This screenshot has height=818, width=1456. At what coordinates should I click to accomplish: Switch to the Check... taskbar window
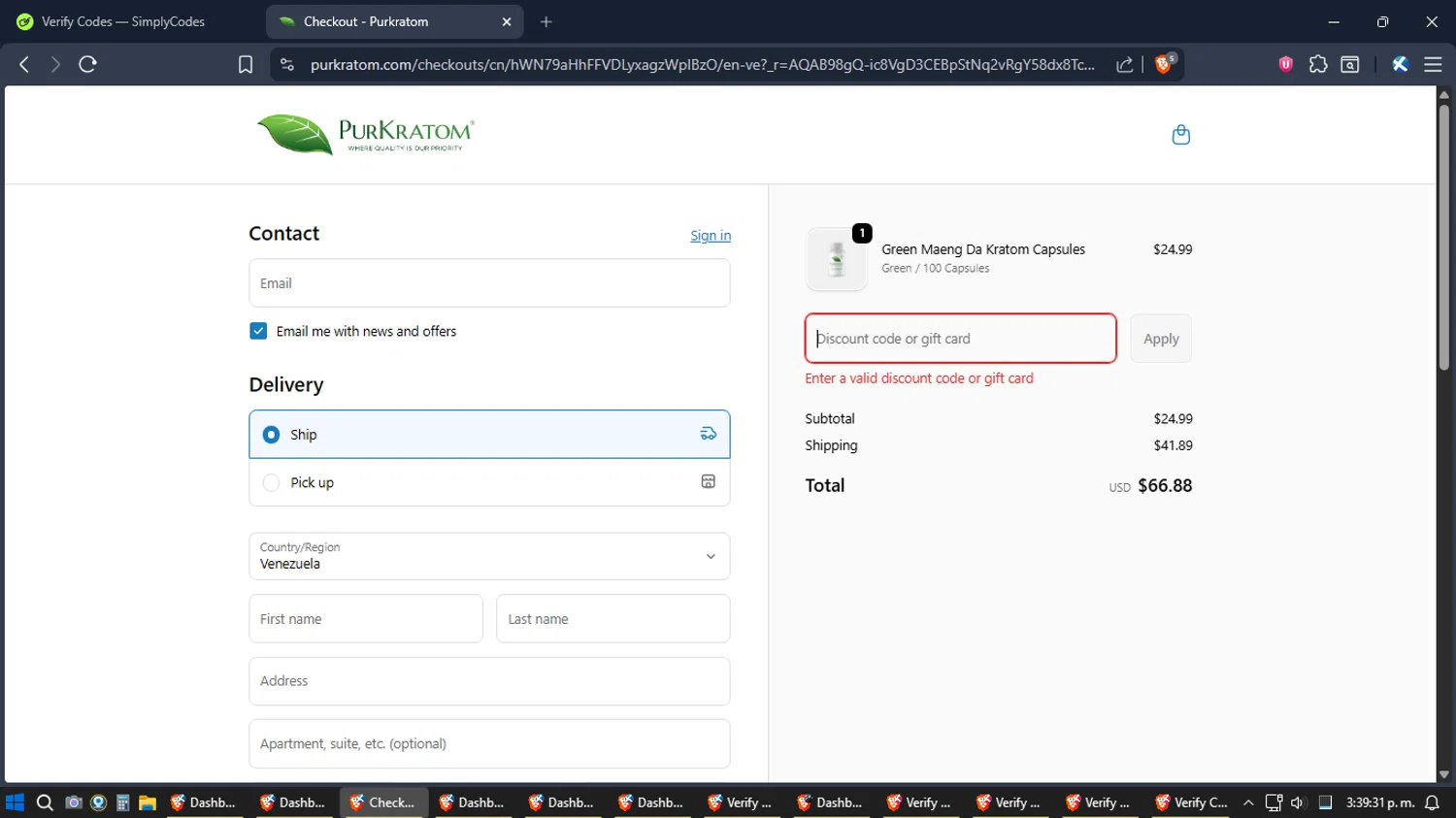[382, 802]
